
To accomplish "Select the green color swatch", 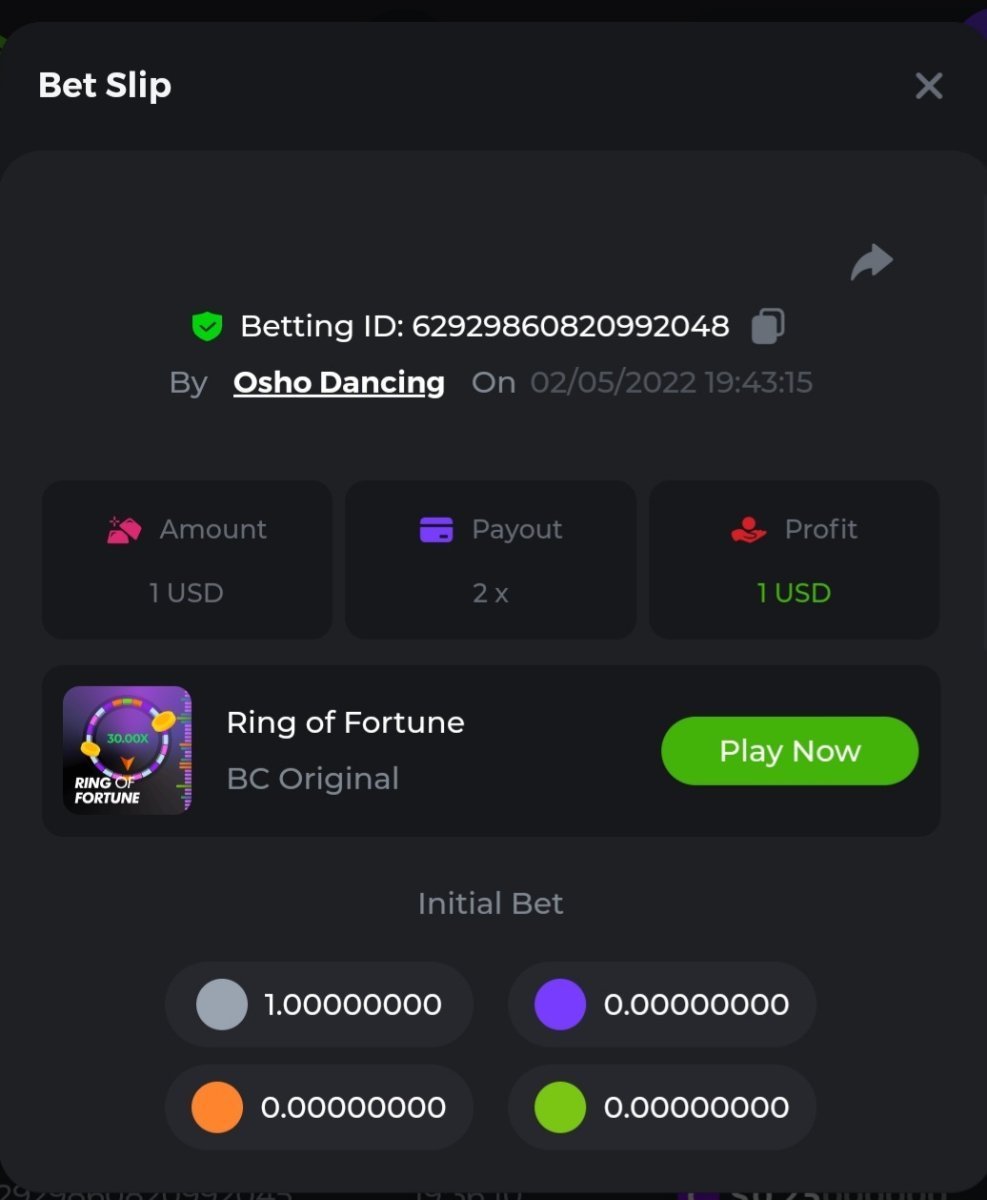I will (560, 1107).
